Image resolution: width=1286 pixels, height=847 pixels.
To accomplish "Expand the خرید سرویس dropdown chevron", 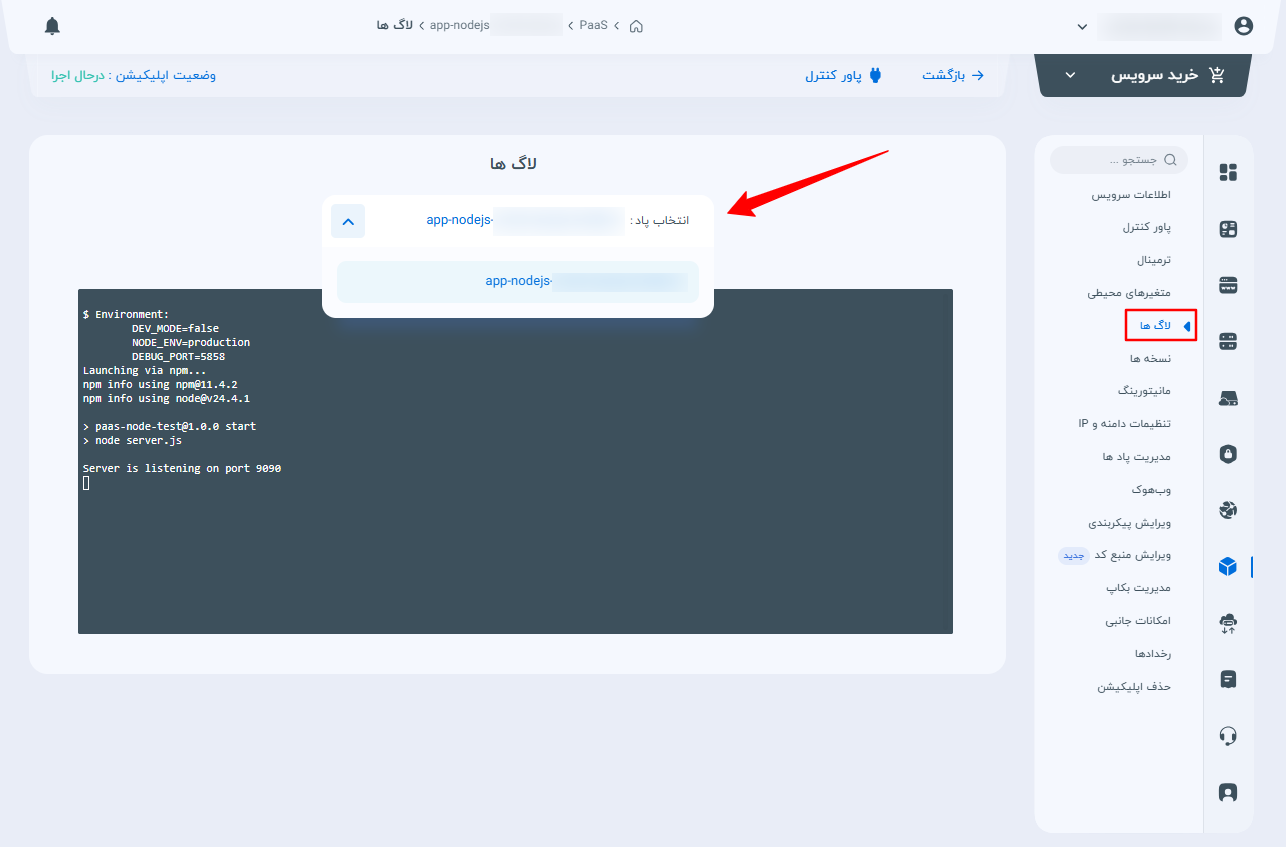I will pos(1070,76).
